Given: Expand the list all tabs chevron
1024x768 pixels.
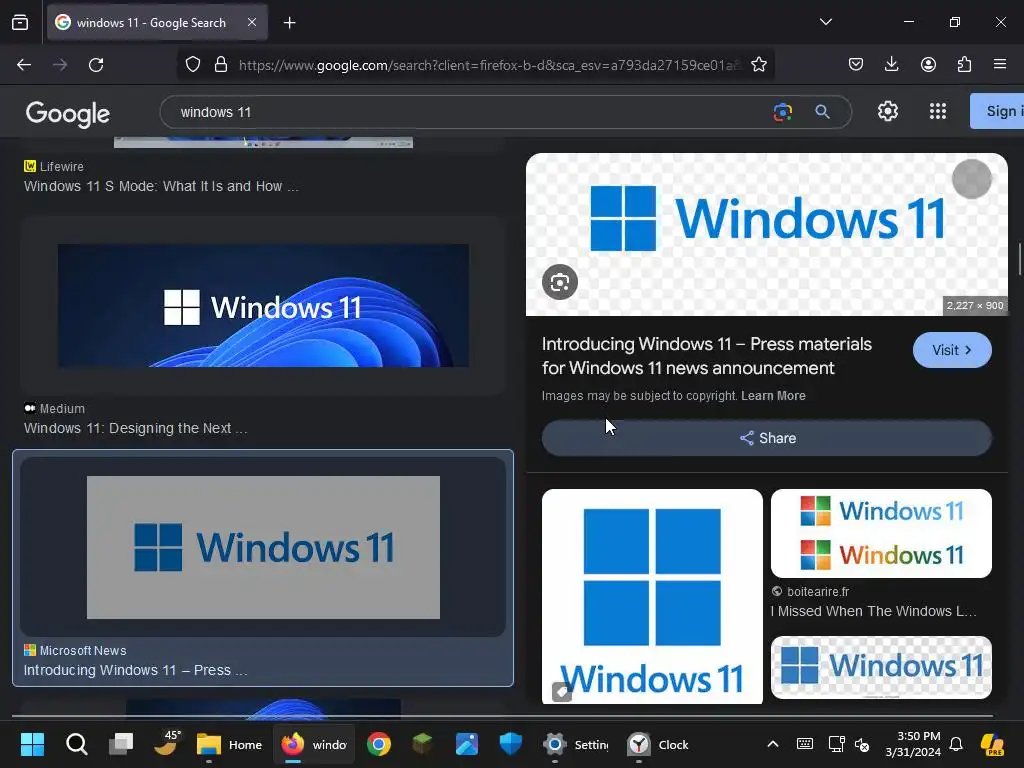Looking at the screenshot, I should [x=825, y=22].
